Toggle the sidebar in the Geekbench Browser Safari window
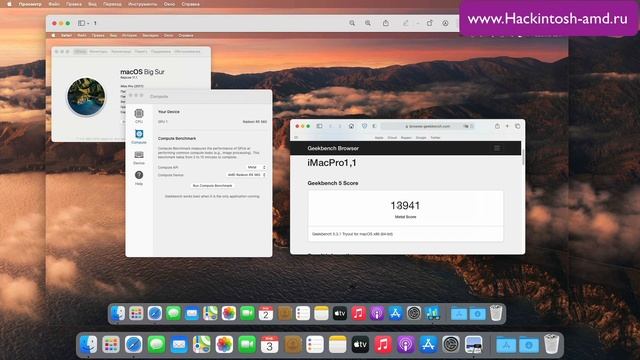640x360 pixels. click(x=320, y=126)
